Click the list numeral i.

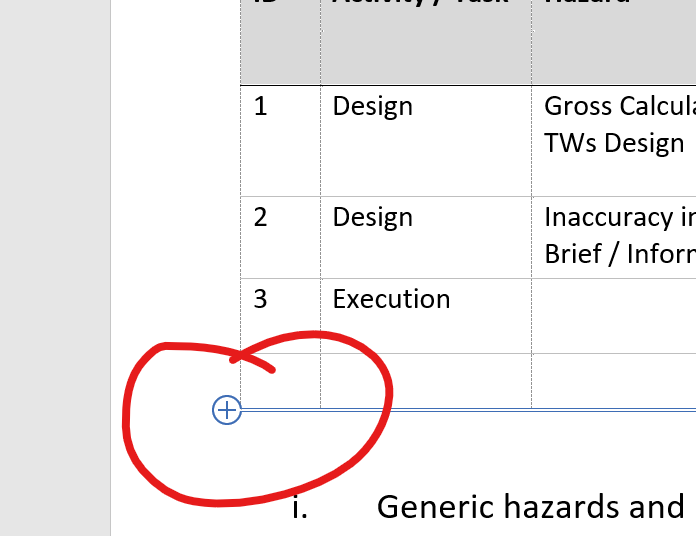[x=298, y=508]
